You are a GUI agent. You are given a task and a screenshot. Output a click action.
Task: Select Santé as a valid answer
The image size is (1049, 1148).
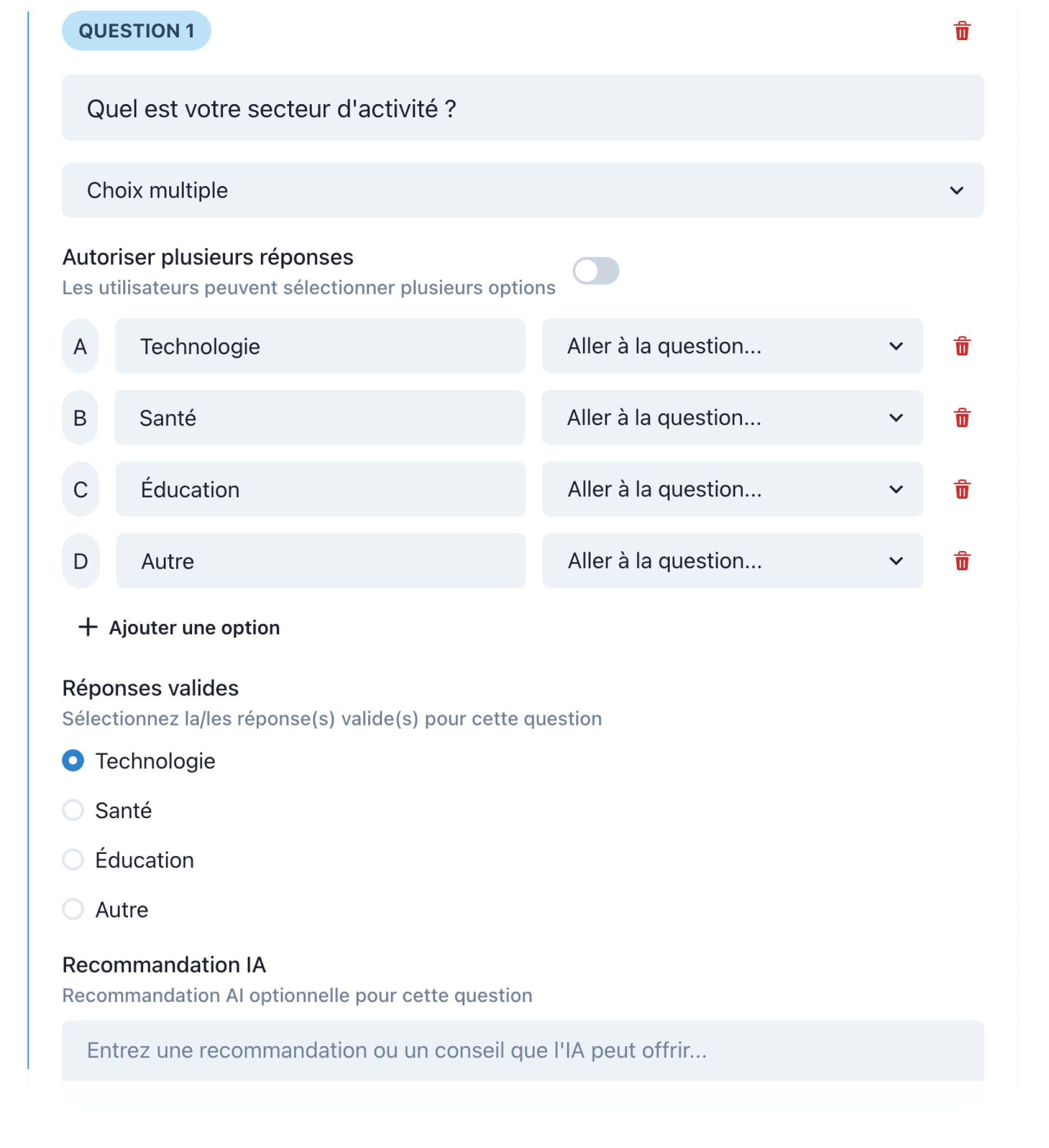[72, 810]
